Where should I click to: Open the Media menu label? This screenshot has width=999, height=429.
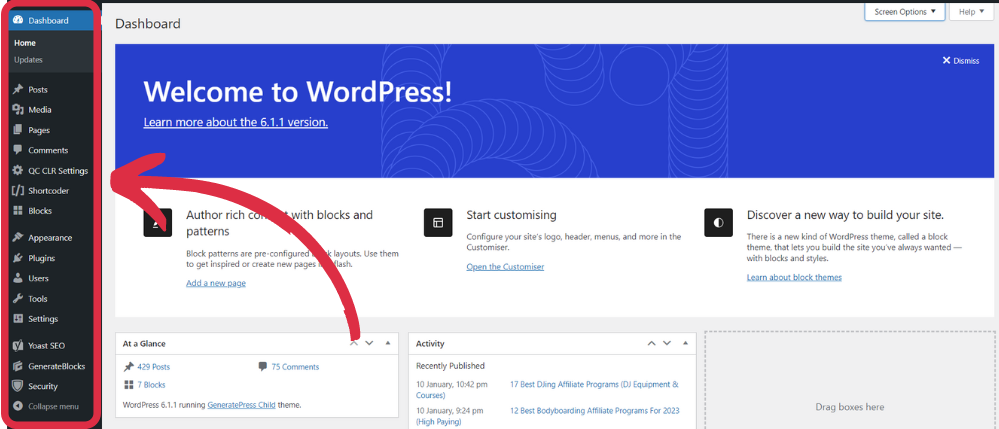[40, 110]
